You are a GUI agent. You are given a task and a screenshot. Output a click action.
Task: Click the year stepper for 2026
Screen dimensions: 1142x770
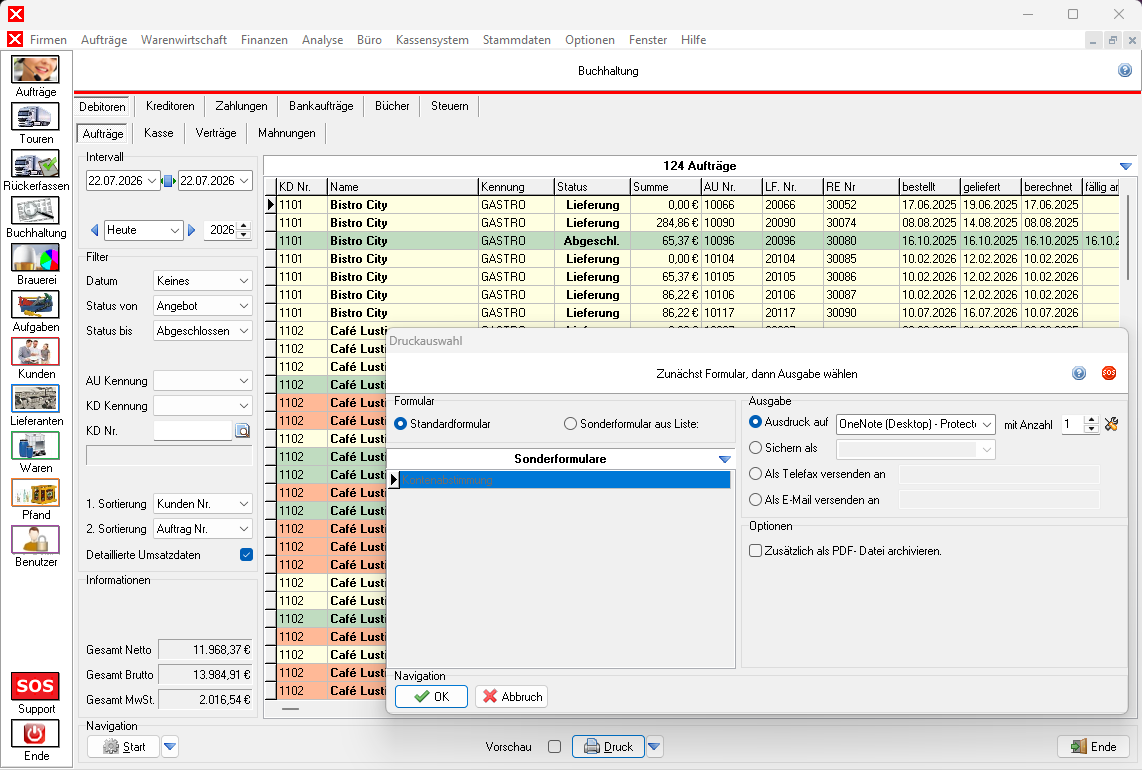244,230
